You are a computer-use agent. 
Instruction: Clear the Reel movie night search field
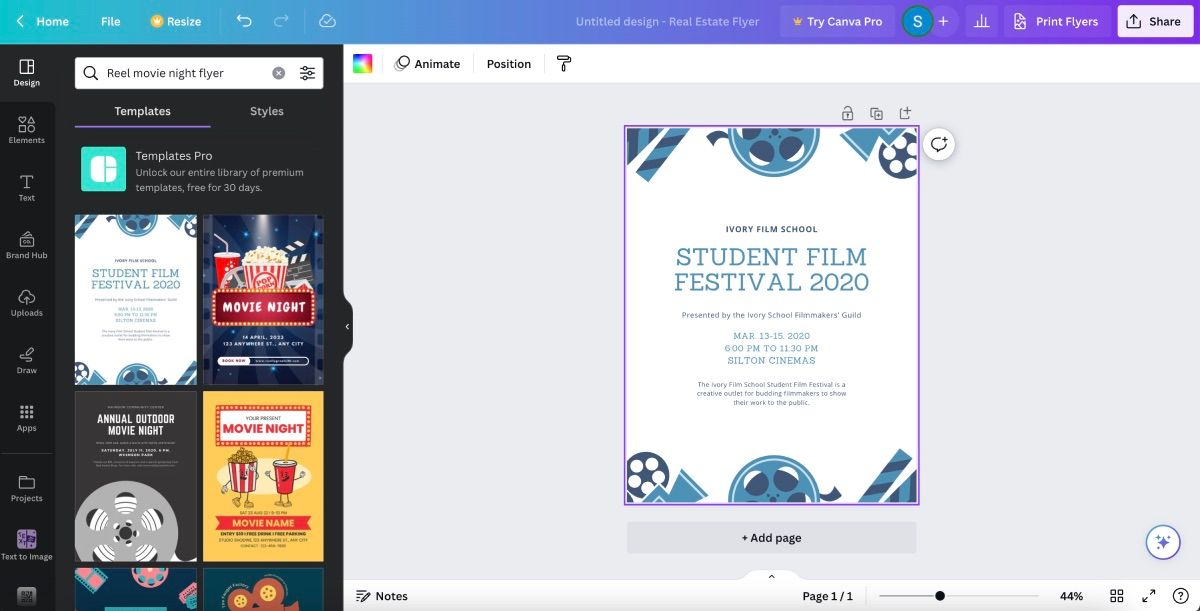click(x=280, y=72)
